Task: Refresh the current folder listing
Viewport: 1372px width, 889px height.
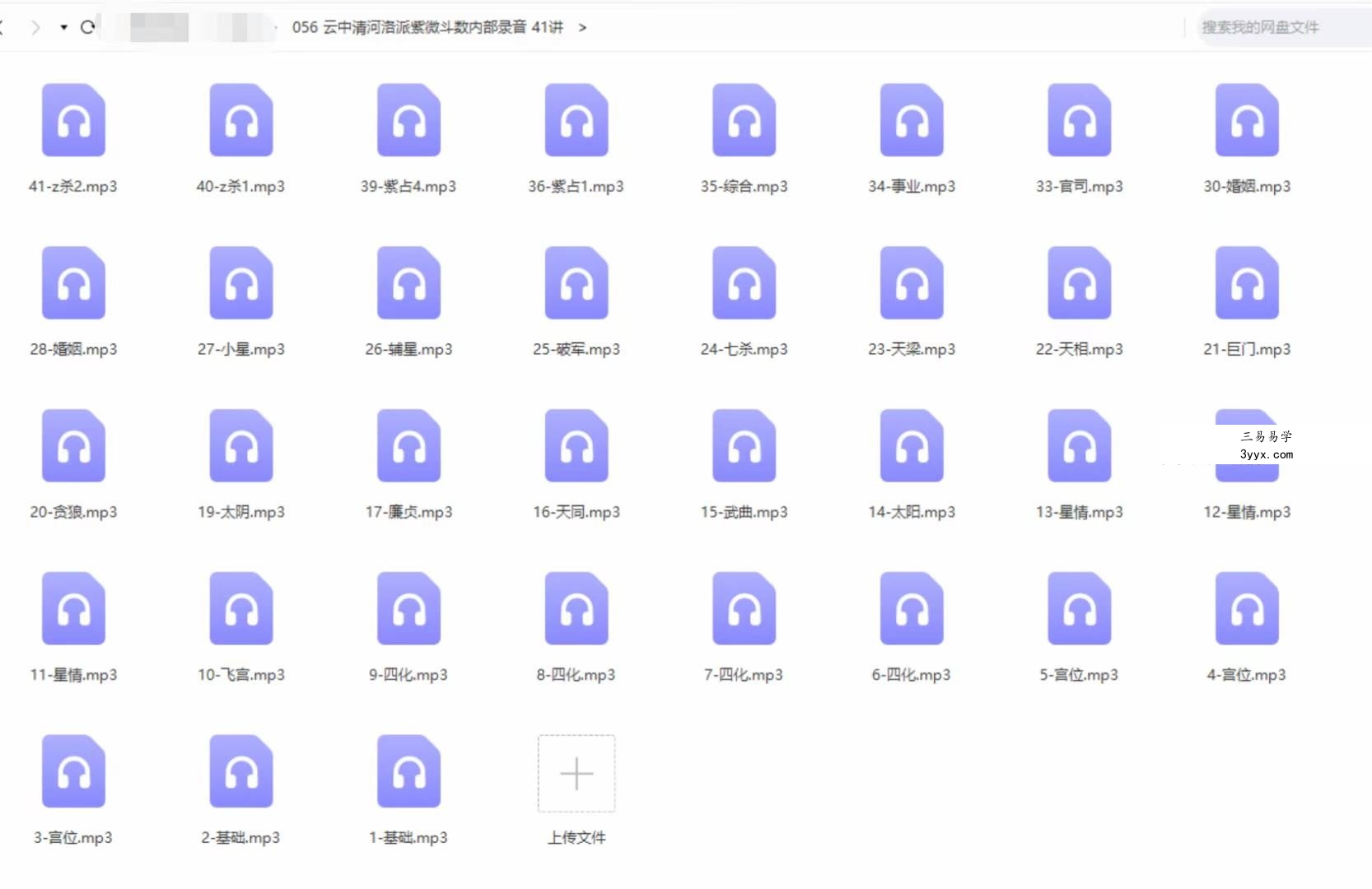Action: (x=88, y=27)
